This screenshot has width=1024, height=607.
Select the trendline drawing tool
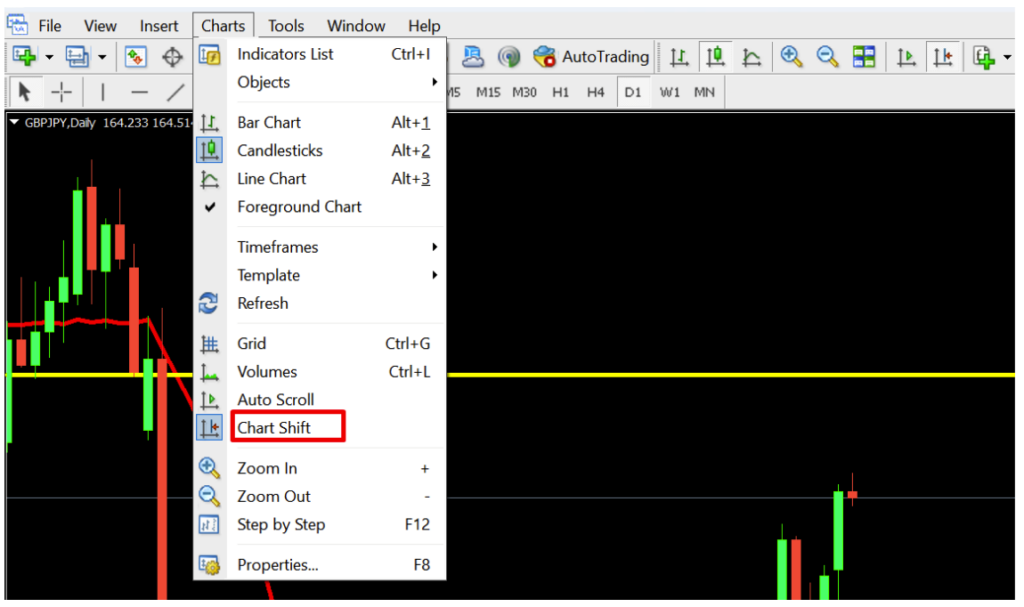coord(175,92)
